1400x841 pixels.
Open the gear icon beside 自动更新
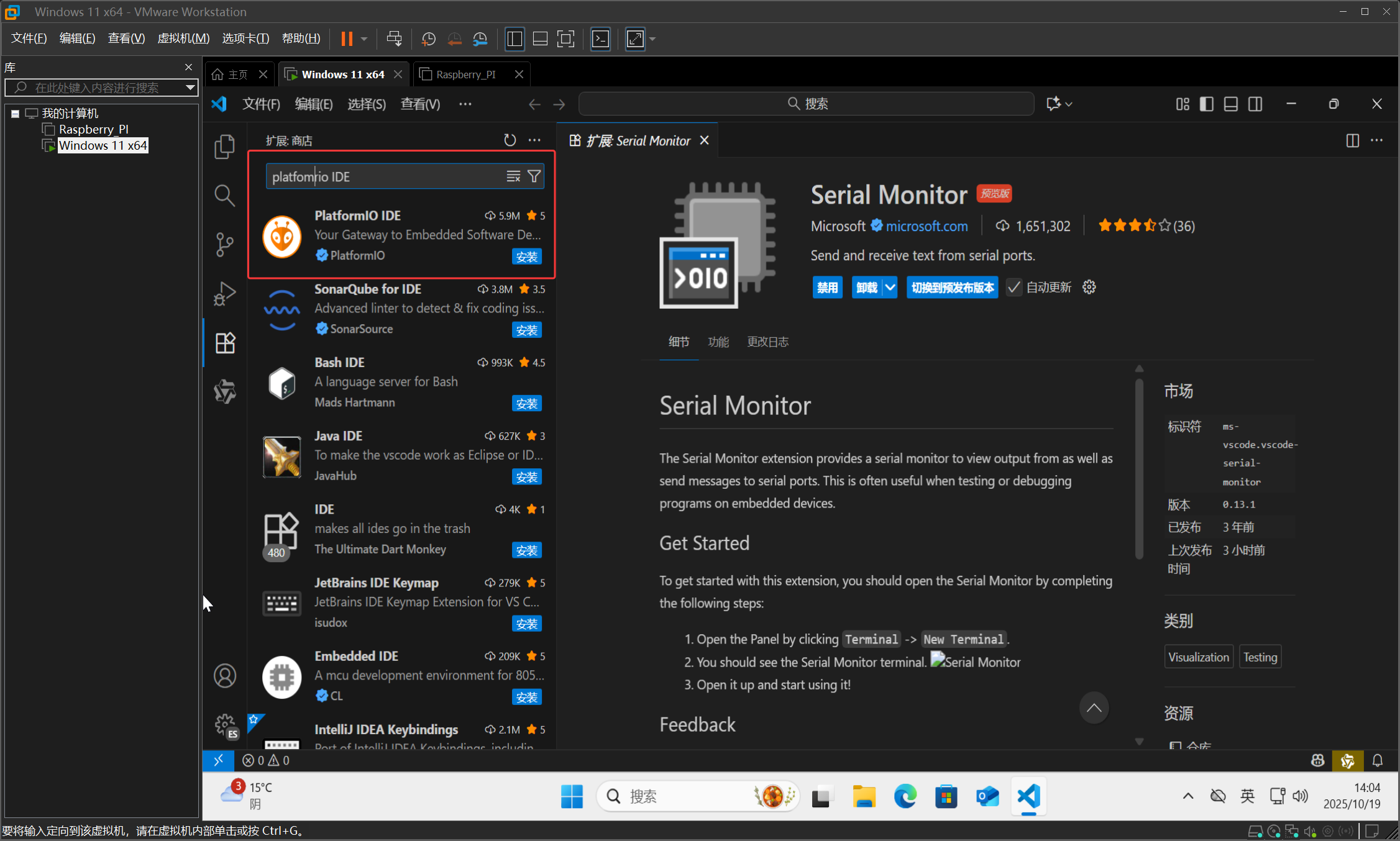pos(1089,287)
